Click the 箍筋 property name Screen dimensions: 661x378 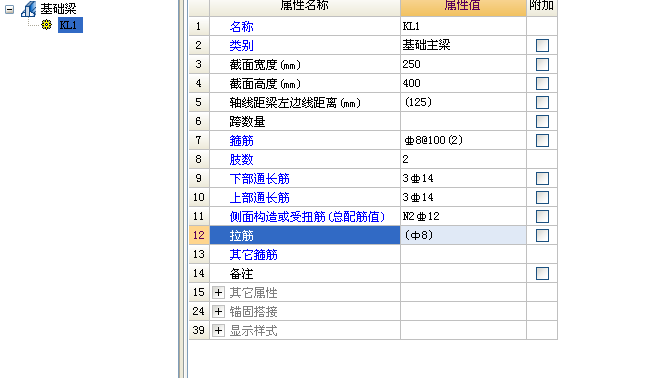tap(241, 140)
